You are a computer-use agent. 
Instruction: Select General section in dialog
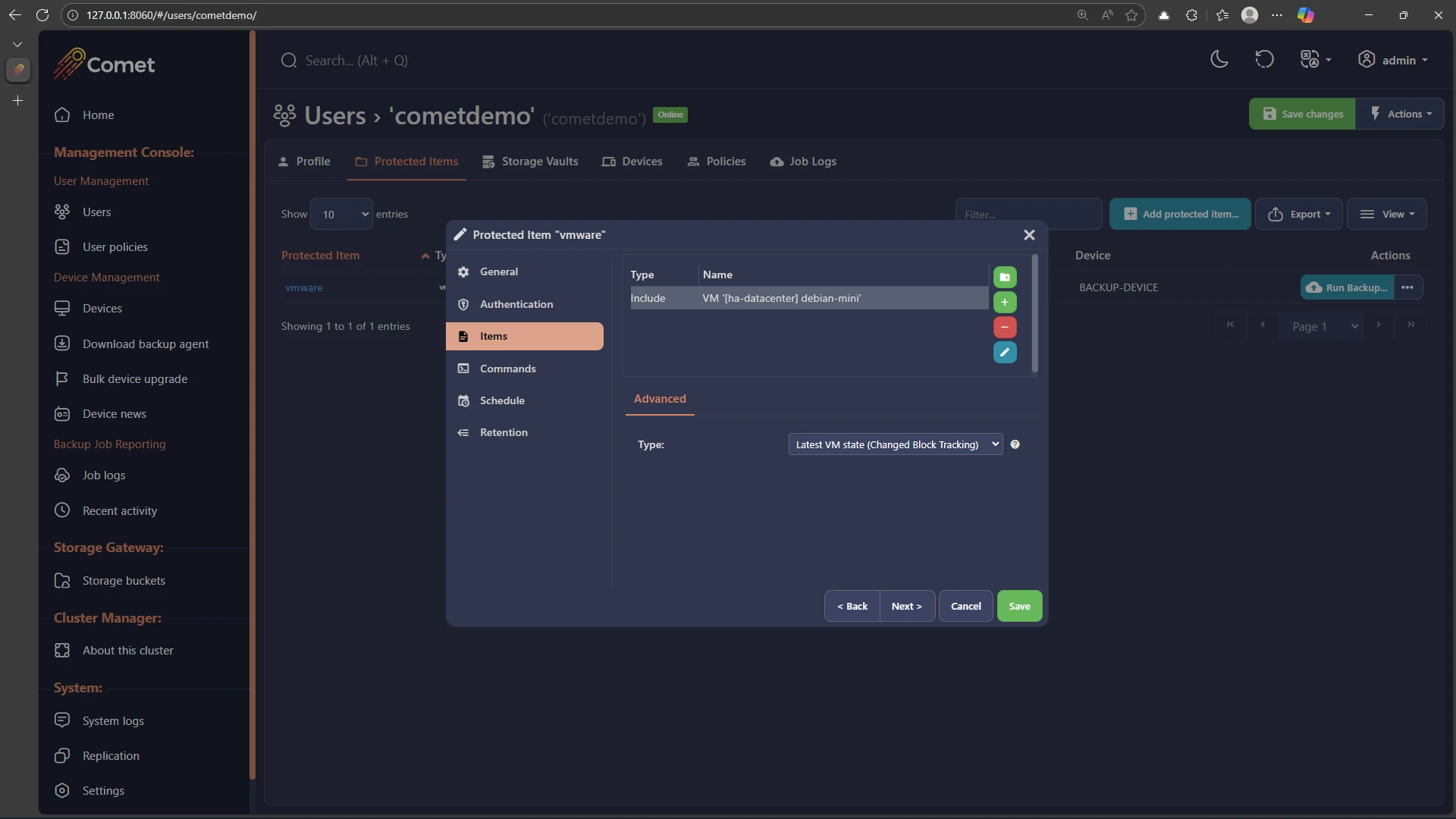click(x=525, y=271)
